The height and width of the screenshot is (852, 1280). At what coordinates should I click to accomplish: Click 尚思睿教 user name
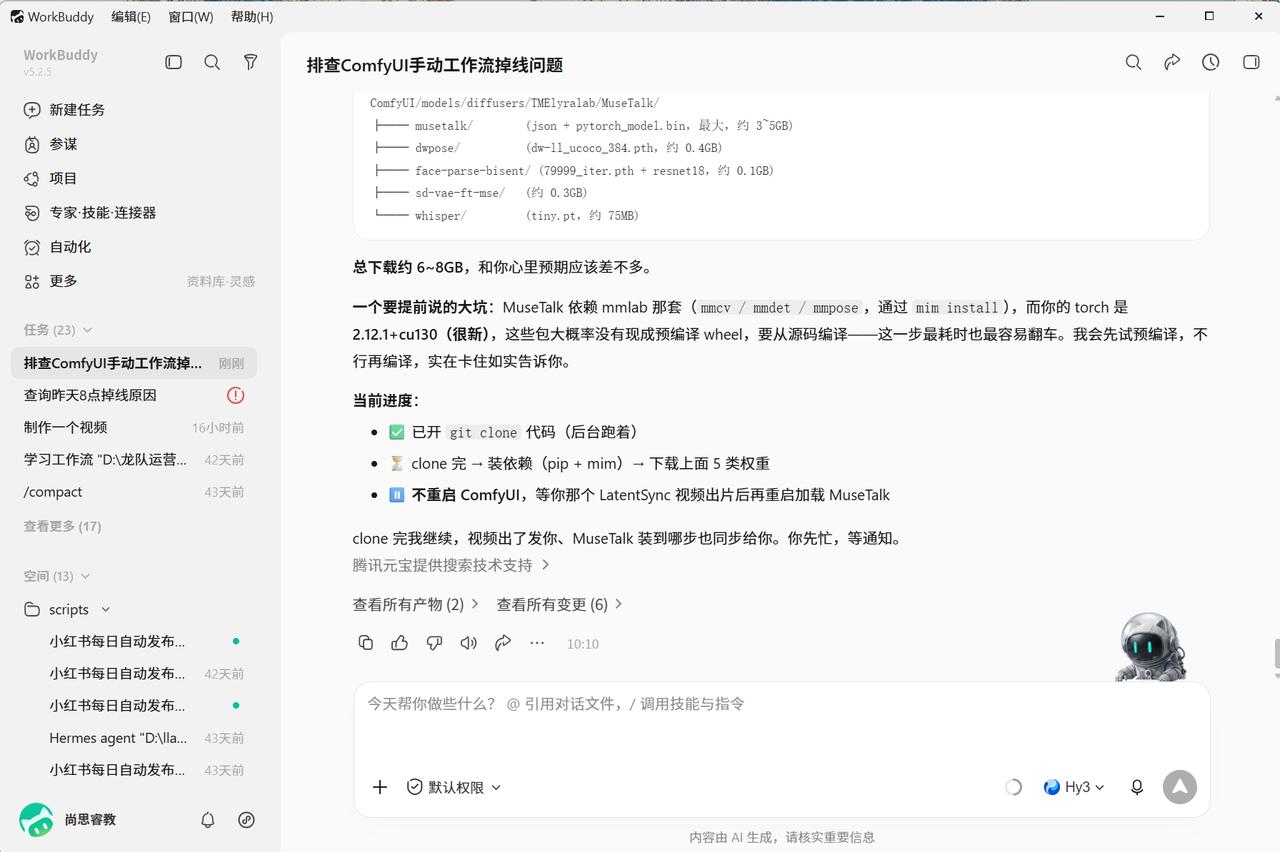point(90,820)
